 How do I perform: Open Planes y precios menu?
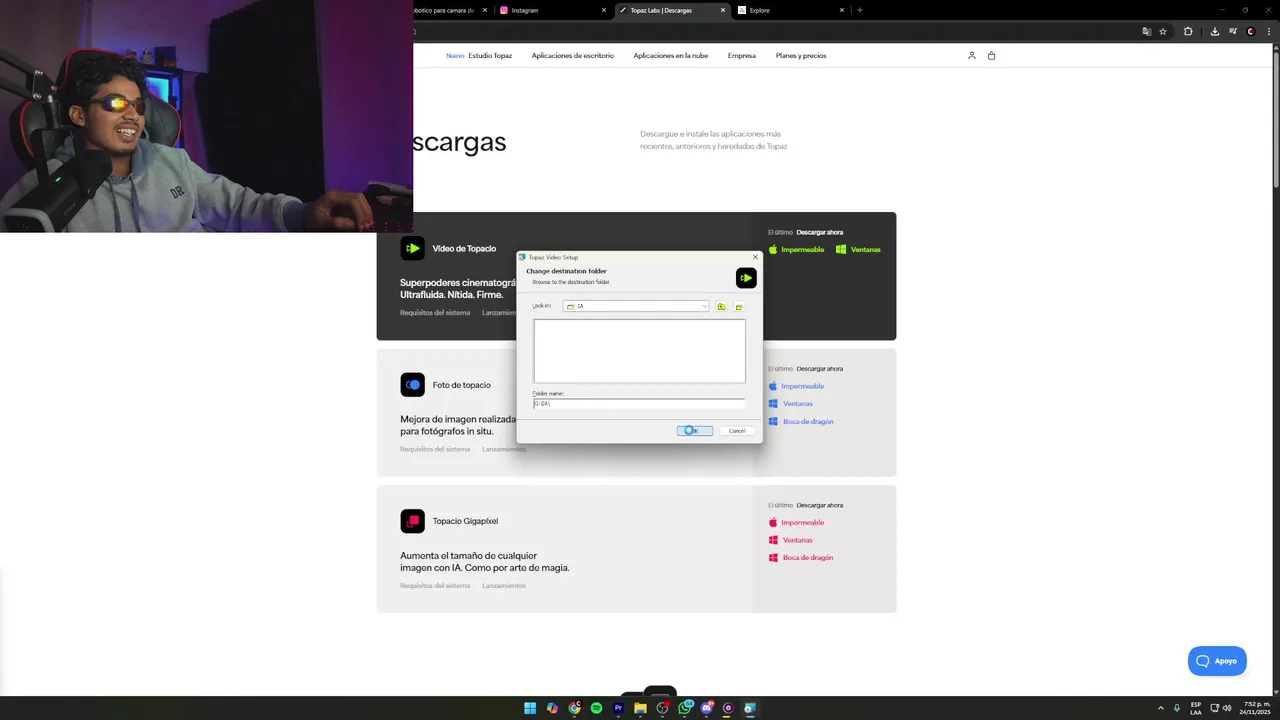(x=801, y=55)
